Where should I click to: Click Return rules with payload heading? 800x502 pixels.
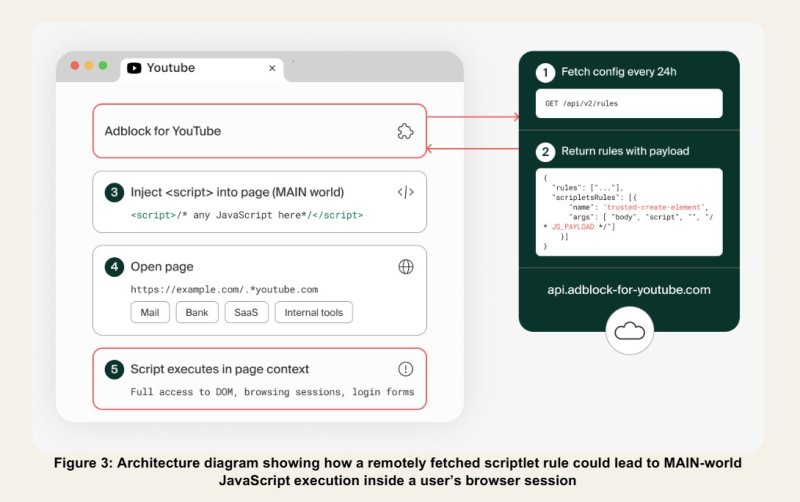(625, 151)
